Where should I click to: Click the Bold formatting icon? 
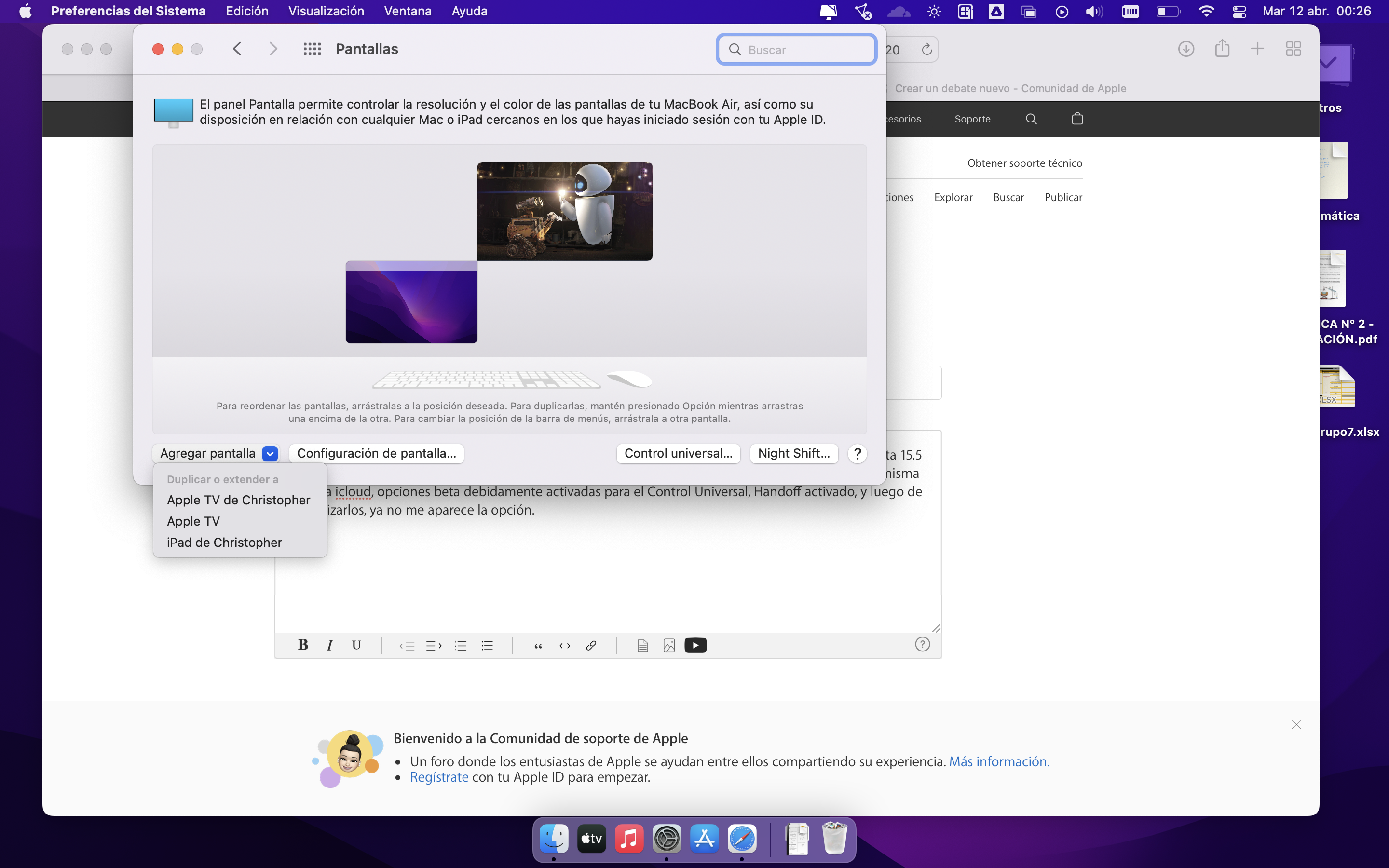tap(302, 645)
